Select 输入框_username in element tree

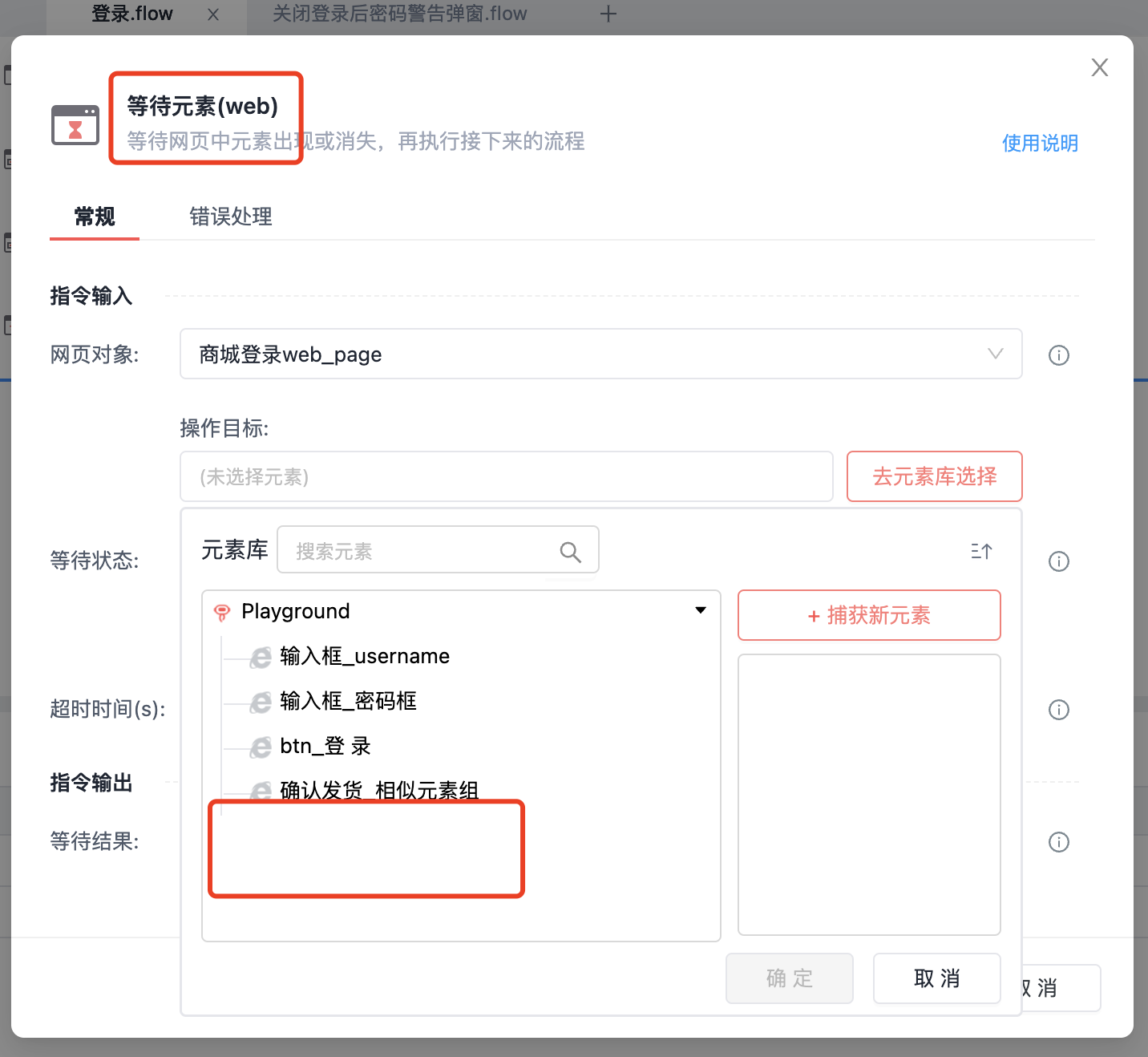point(364,657)
